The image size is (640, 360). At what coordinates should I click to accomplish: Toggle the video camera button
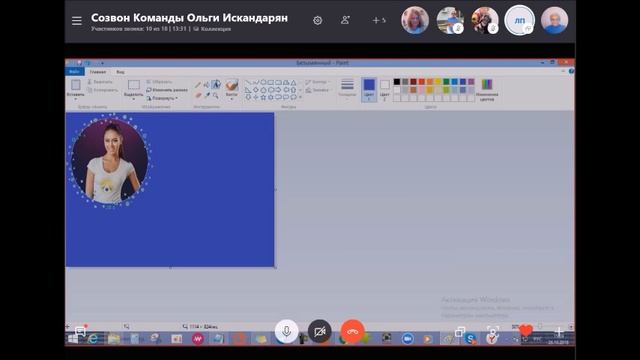click(320, 331)
